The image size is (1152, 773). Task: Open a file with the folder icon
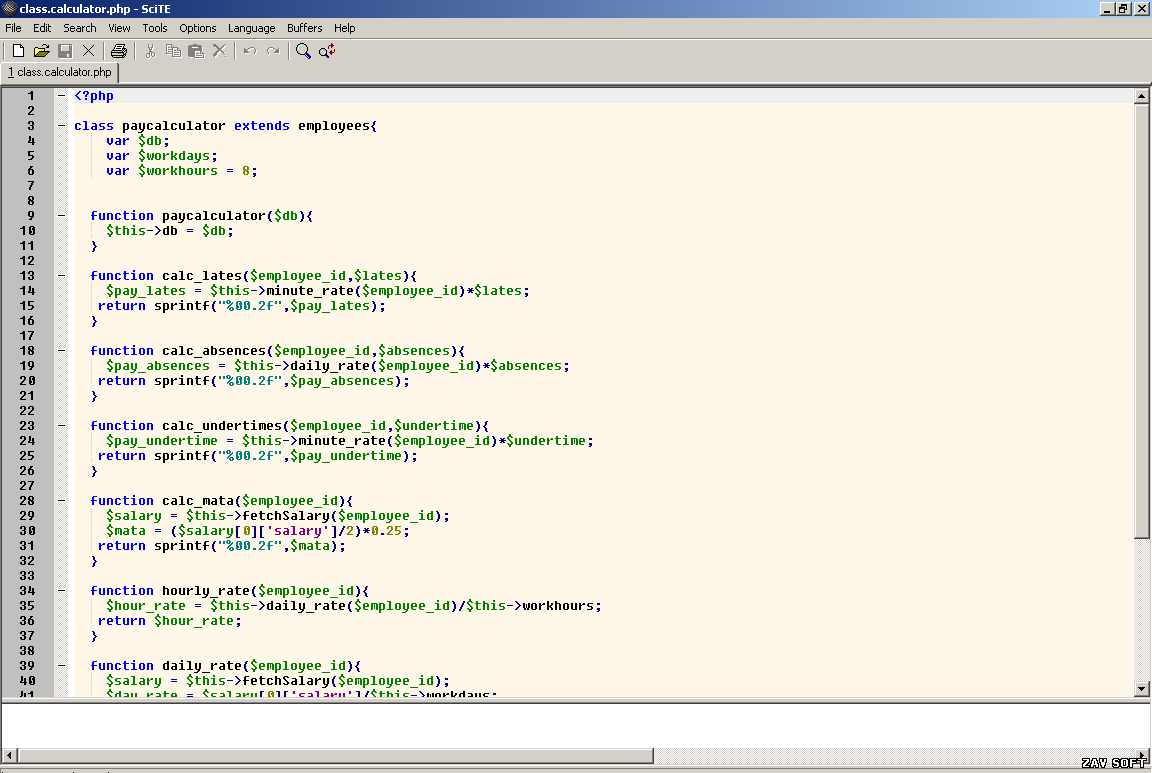coord(42,51)
